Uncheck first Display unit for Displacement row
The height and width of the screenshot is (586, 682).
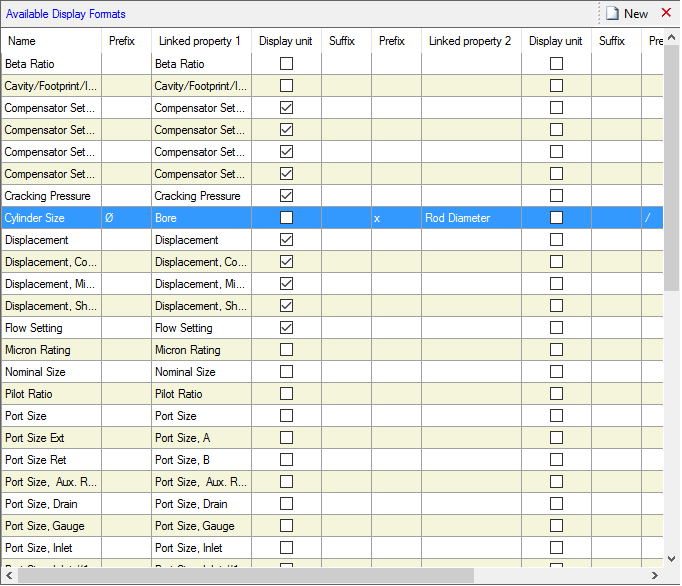(286, 240)
